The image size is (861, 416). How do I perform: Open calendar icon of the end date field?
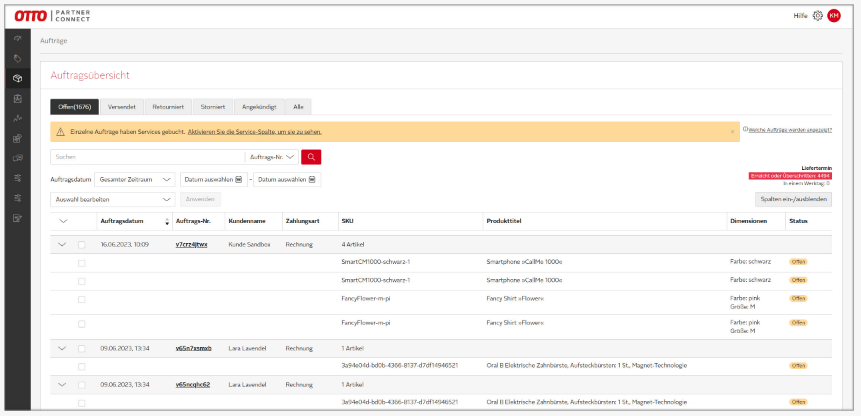[x=312, y=179]
